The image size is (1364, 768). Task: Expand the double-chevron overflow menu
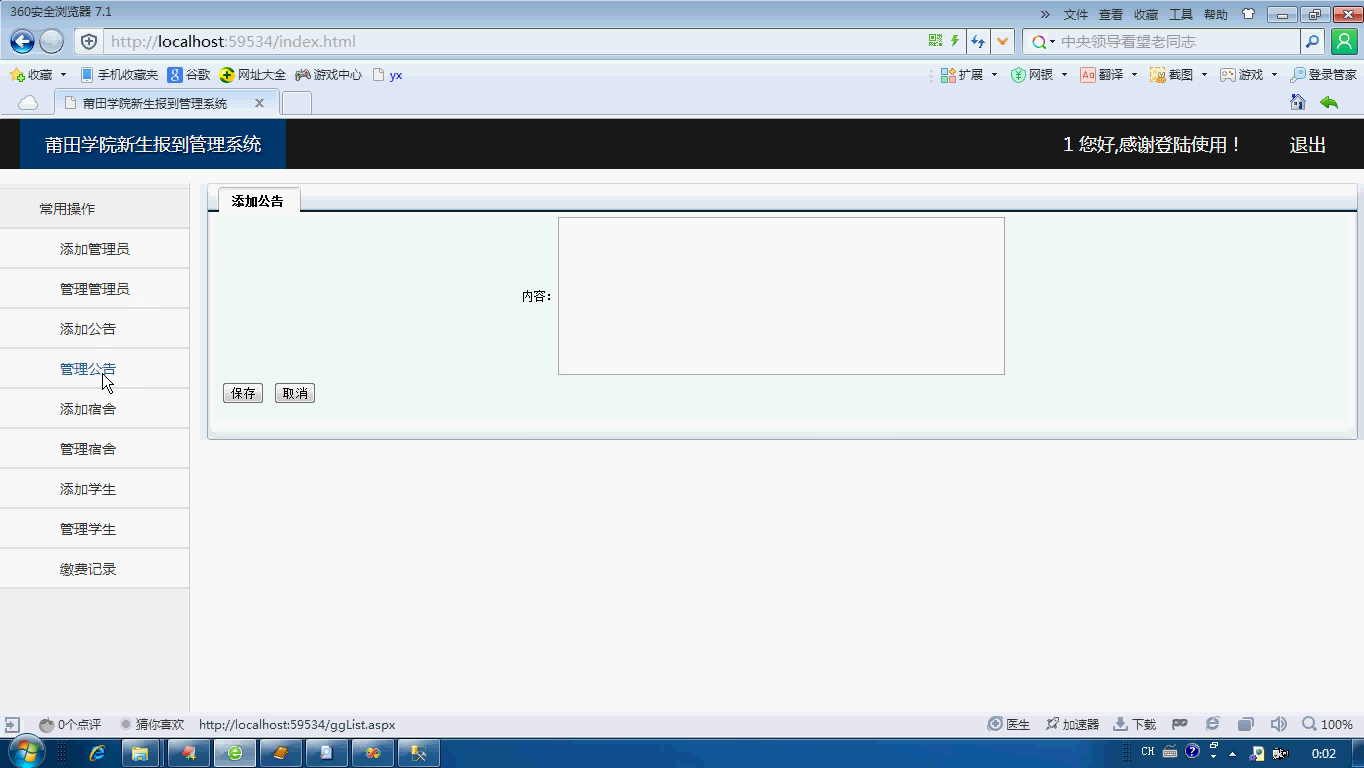click(1045, 14)
